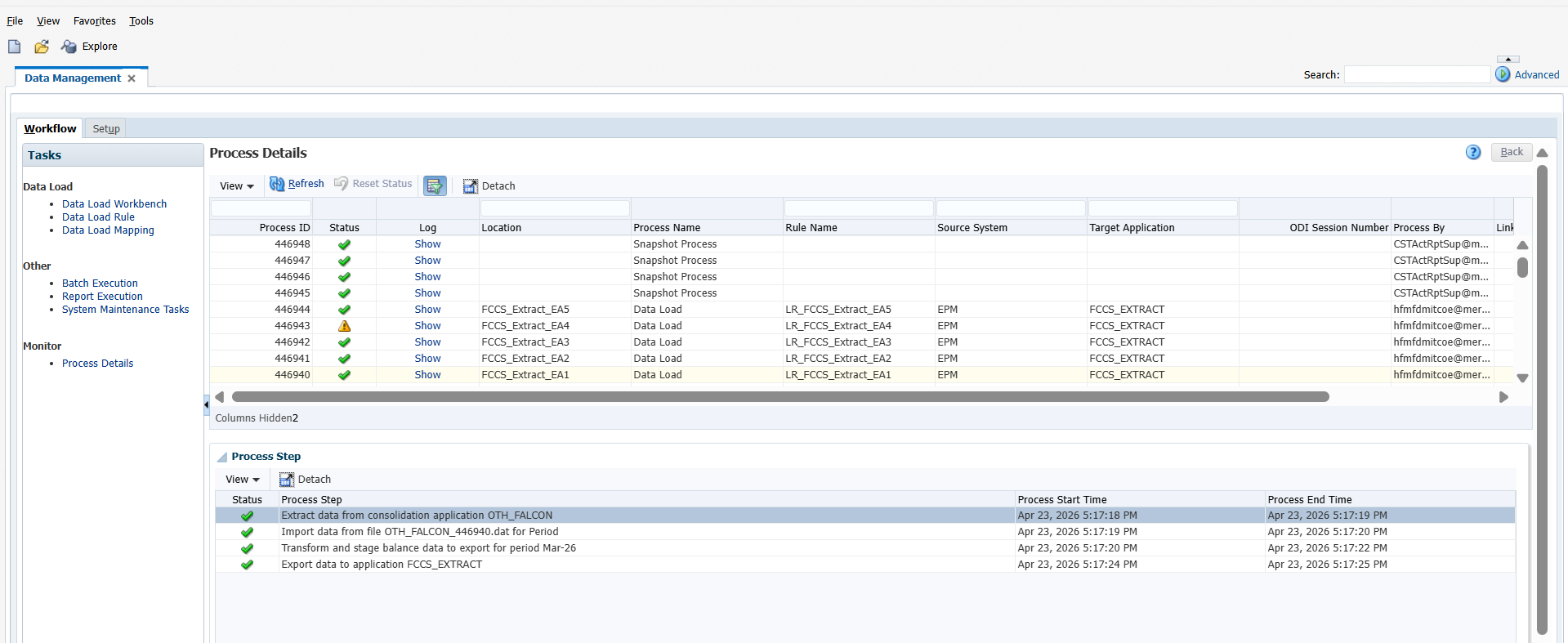
Task: Open the File menu
Action: (x=15, y=21)
